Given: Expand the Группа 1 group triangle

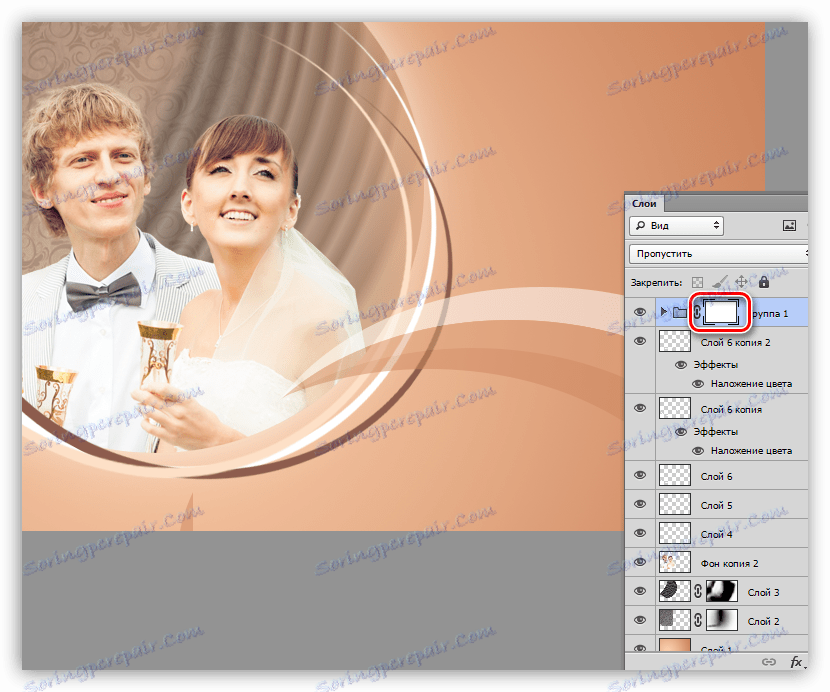Looking at the screenshot, I should point(663,312).
